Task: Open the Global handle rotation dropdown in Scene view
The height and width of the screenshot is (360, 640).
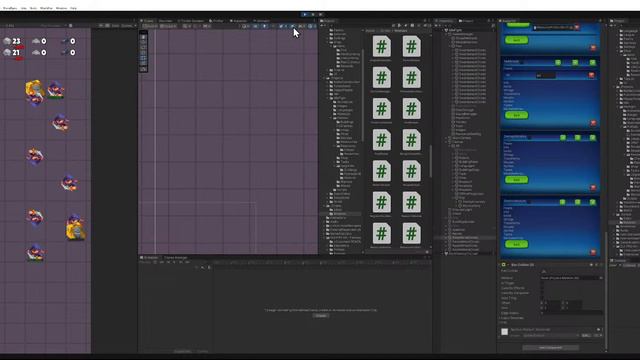Action: click(x=168, y=26)
